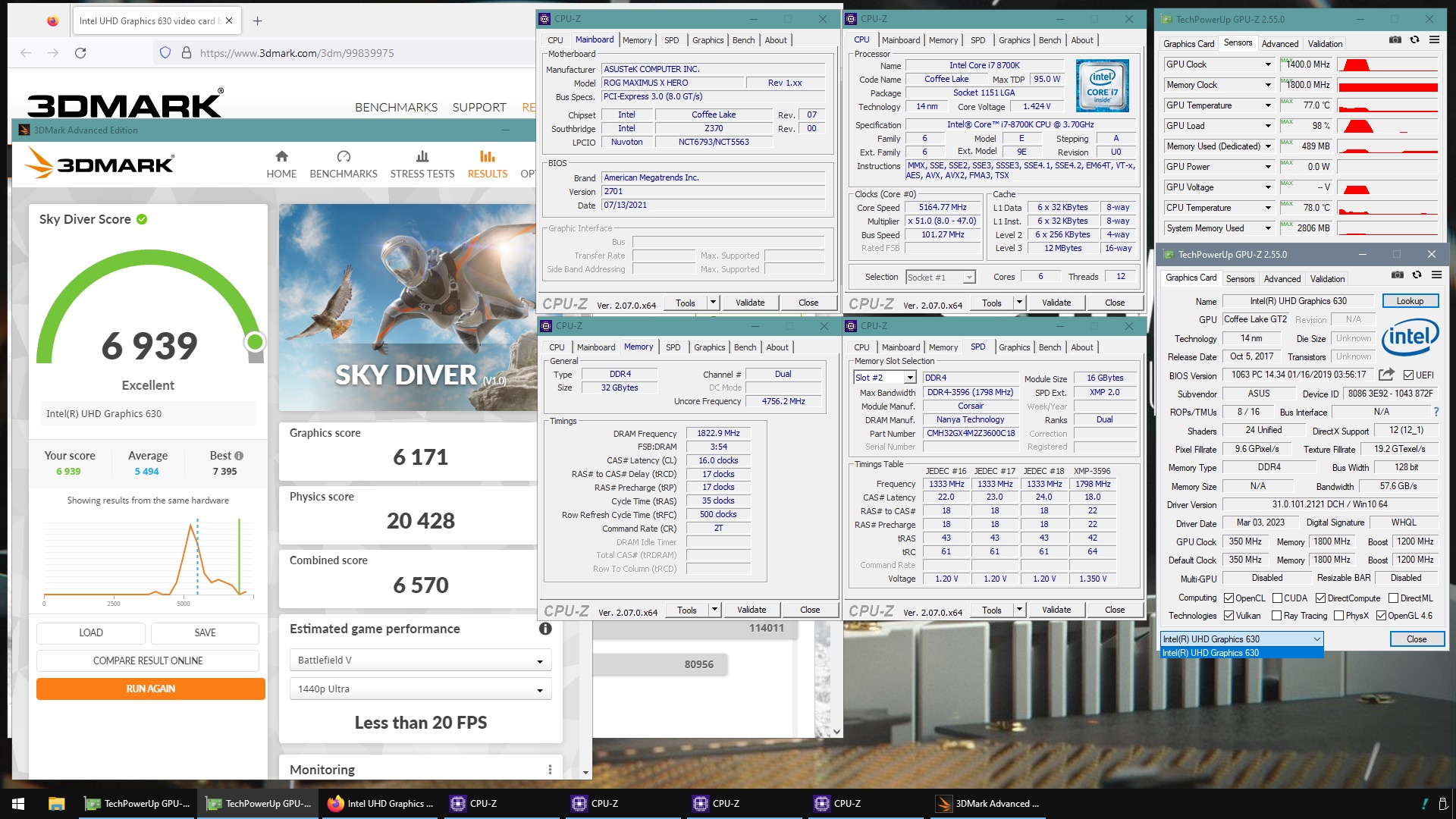
Task: Click the orange RUN AGAIN button
Action: click(151, 689)
